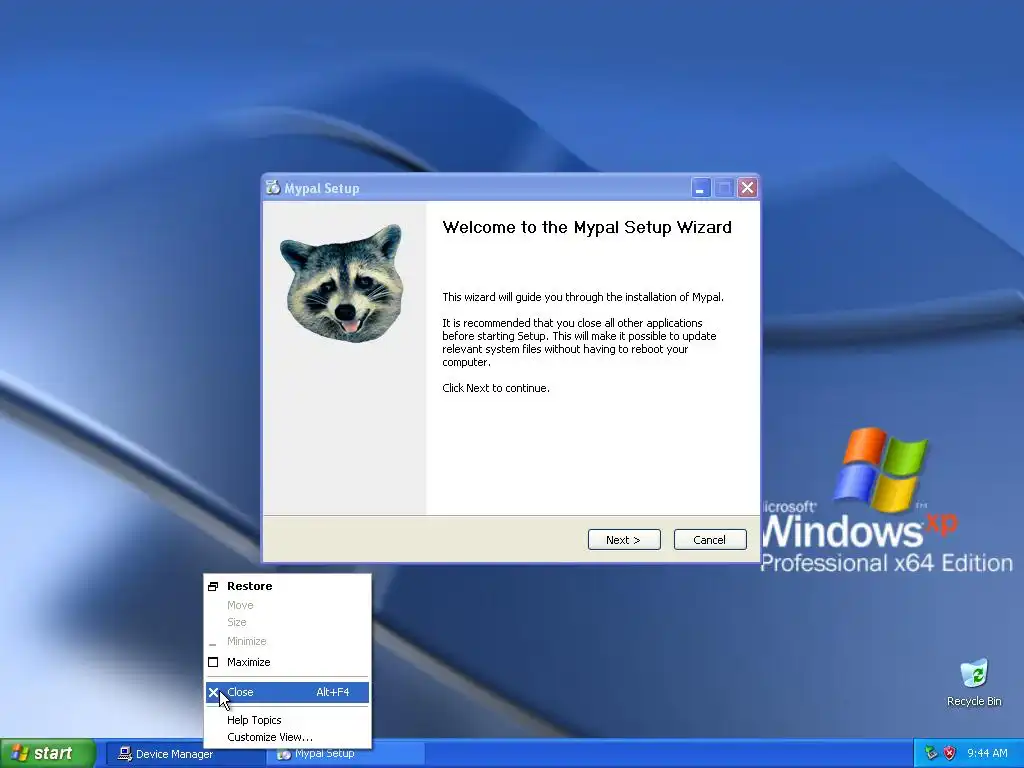
Task: Open the Windows start menu
Action: (47, 754)
